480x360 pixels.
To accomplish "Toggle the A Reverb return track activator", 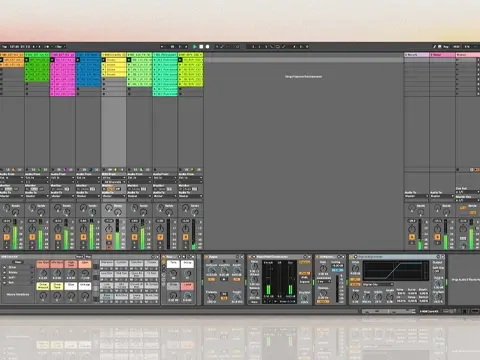I will click(x=412, y=237).
